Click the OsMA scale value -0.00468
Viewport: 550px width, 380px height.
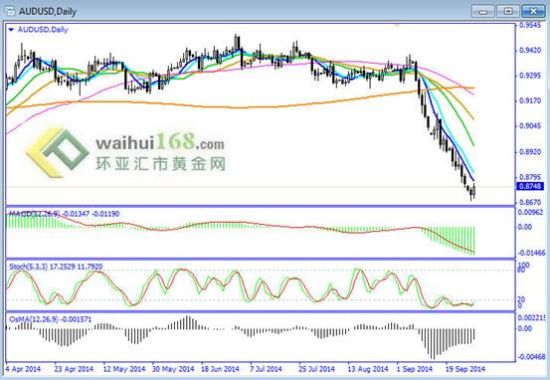pyautogui.click(x=532, y=357)
